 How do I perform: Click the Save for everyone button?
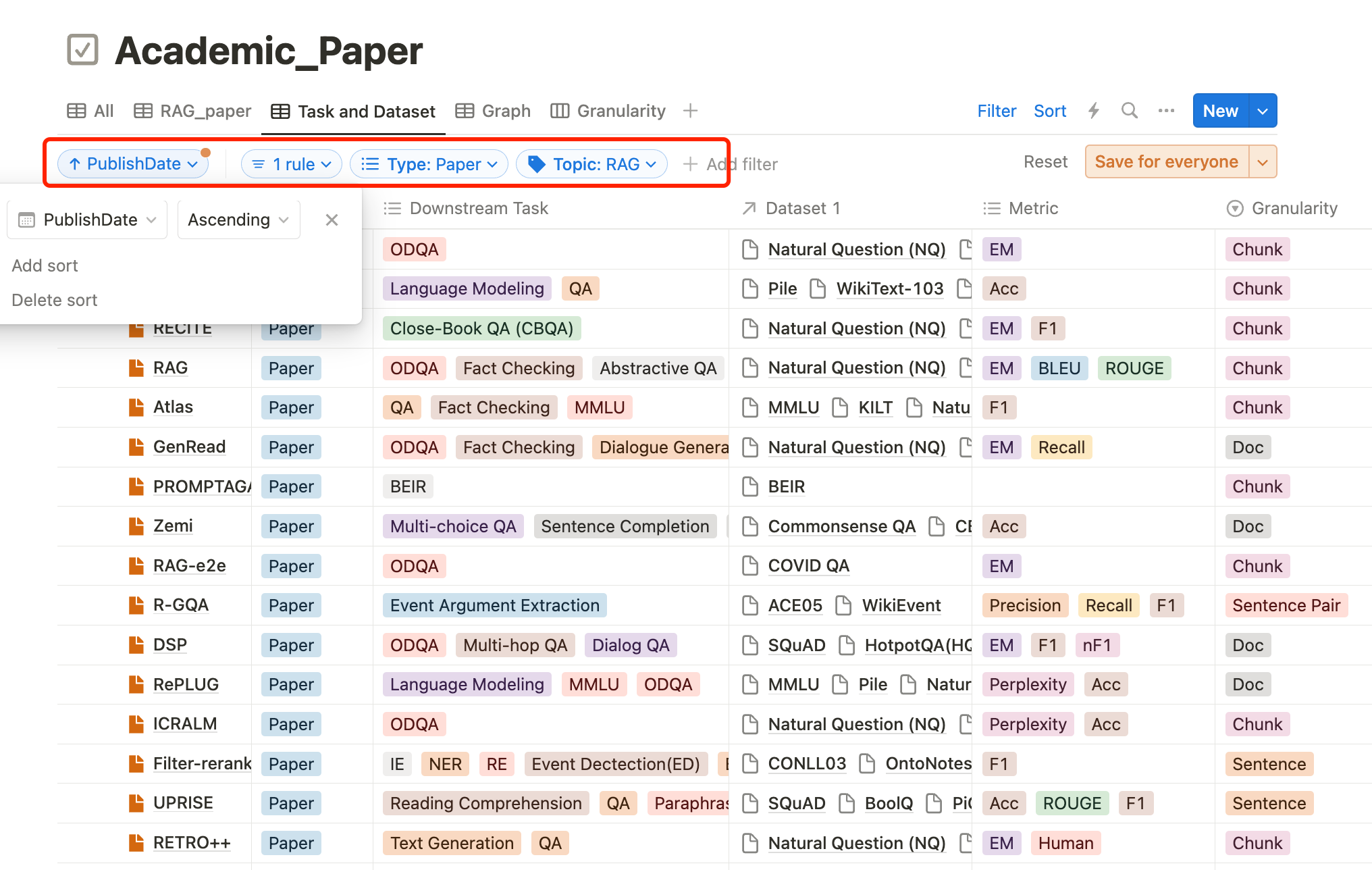[x=1166, y=162]
